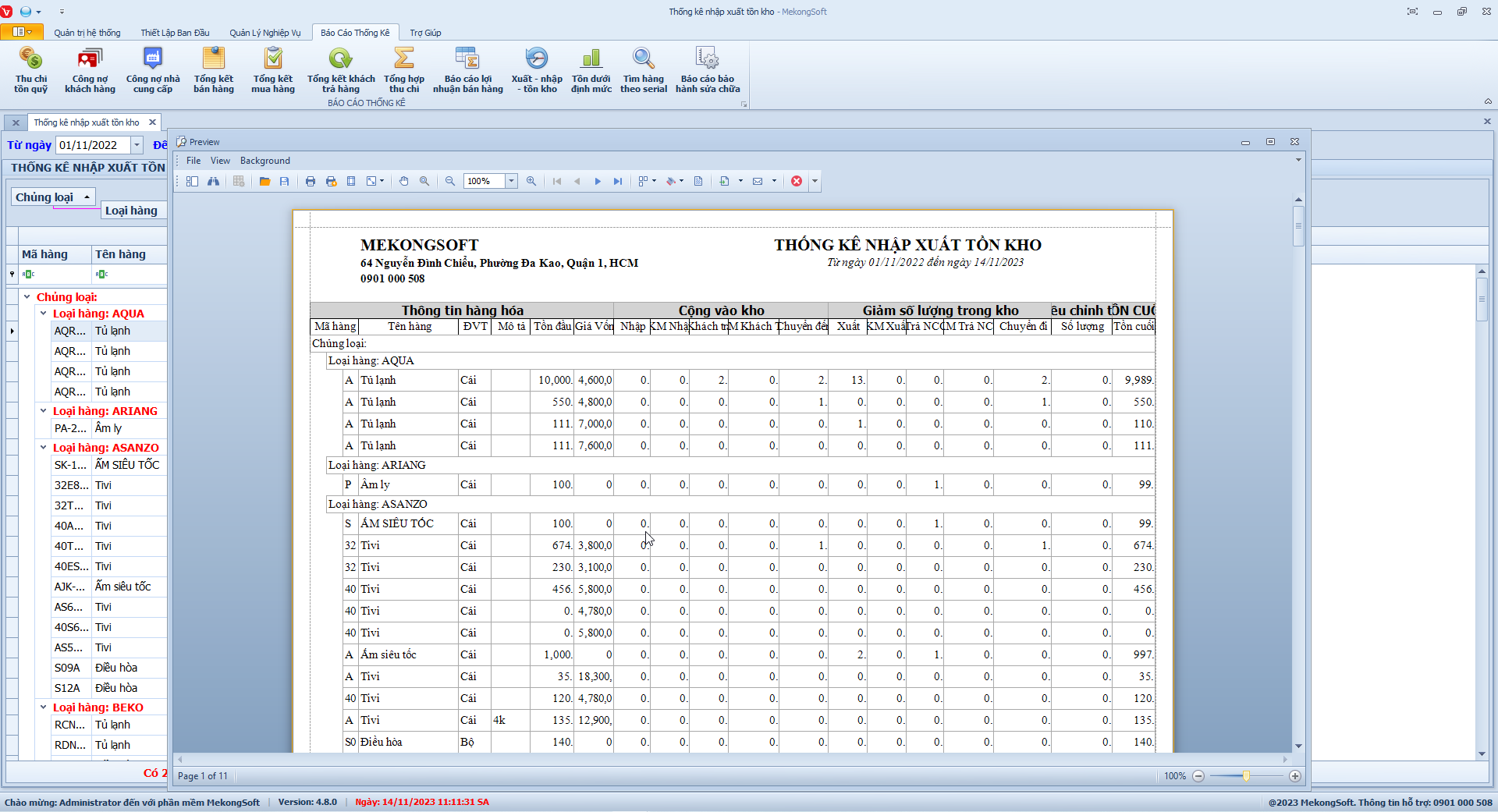Viewport: 1498px width, 812px height.
Task: Jump to last page of preview
Action: click(x=618, y=181)
